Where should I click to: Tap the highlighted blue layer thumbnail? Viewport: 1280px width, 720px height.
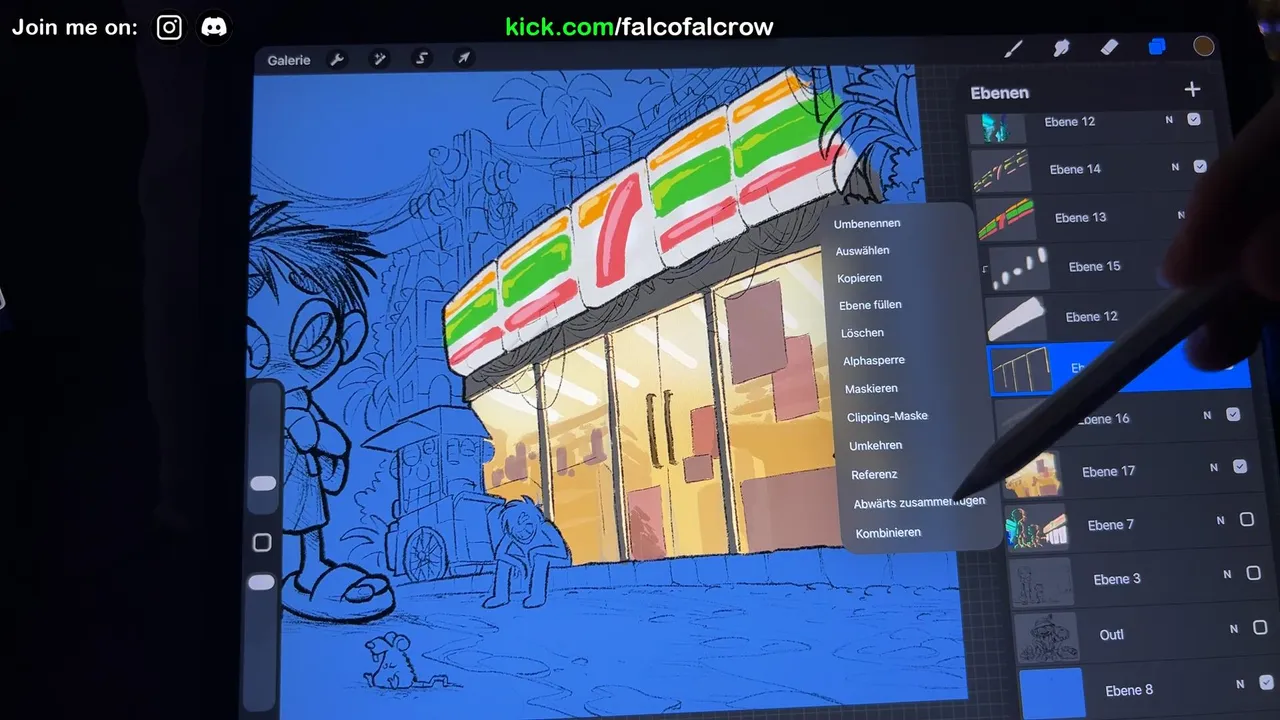click(1021, 369)
